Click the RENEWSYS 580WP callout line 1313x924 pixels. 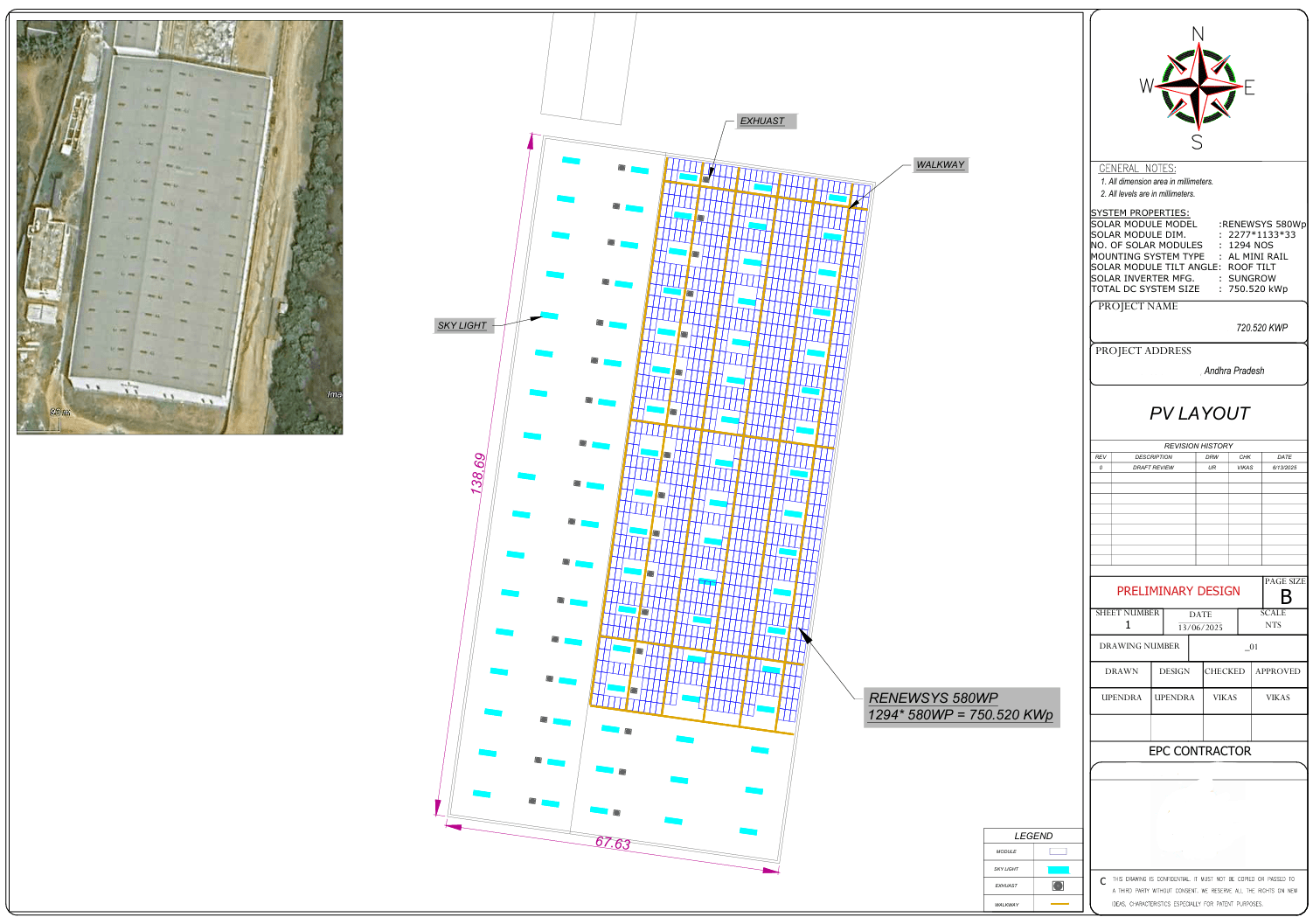pos(933,698)
